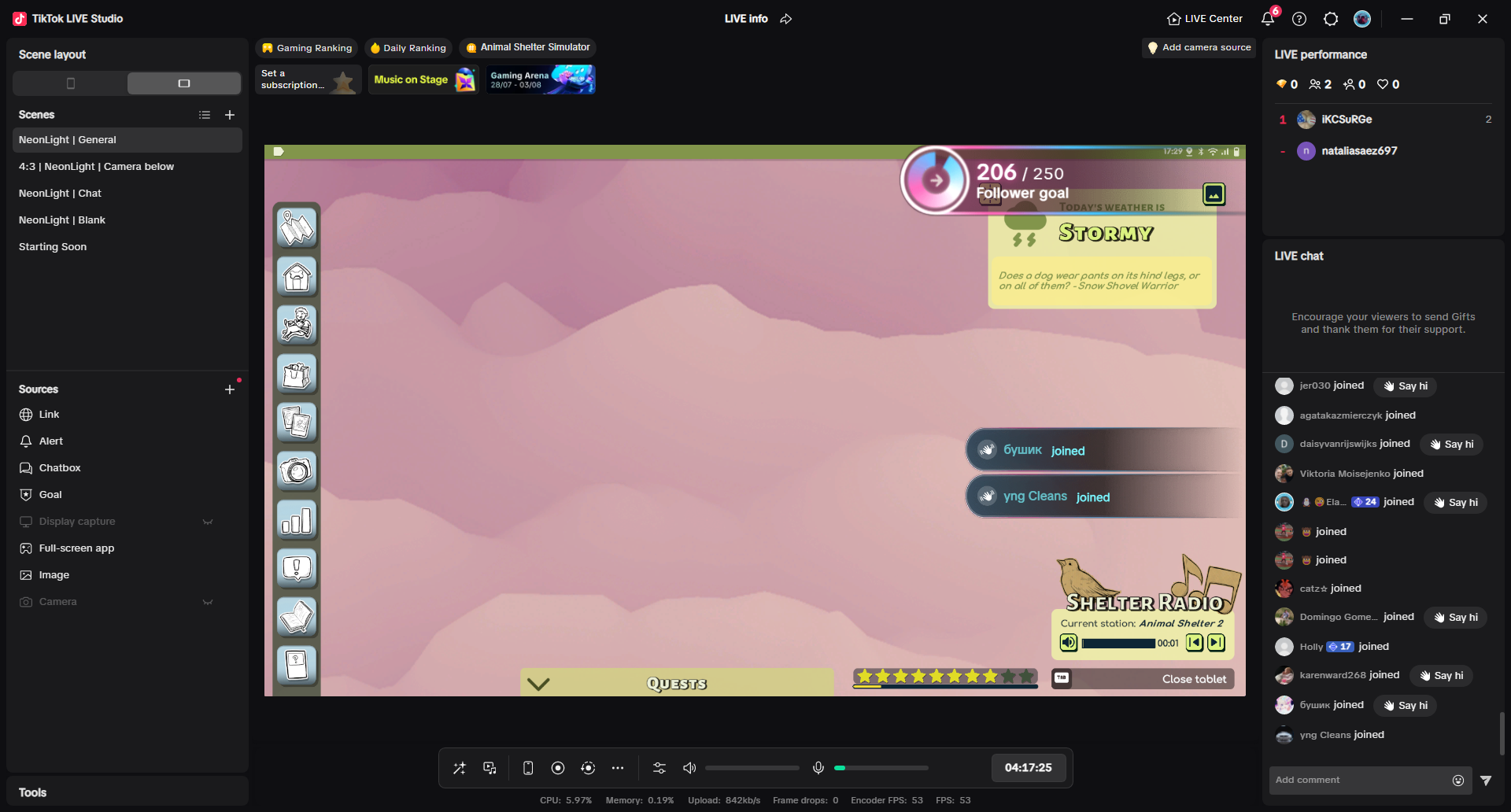Open the shelter house icon in game

pos(297,276)
